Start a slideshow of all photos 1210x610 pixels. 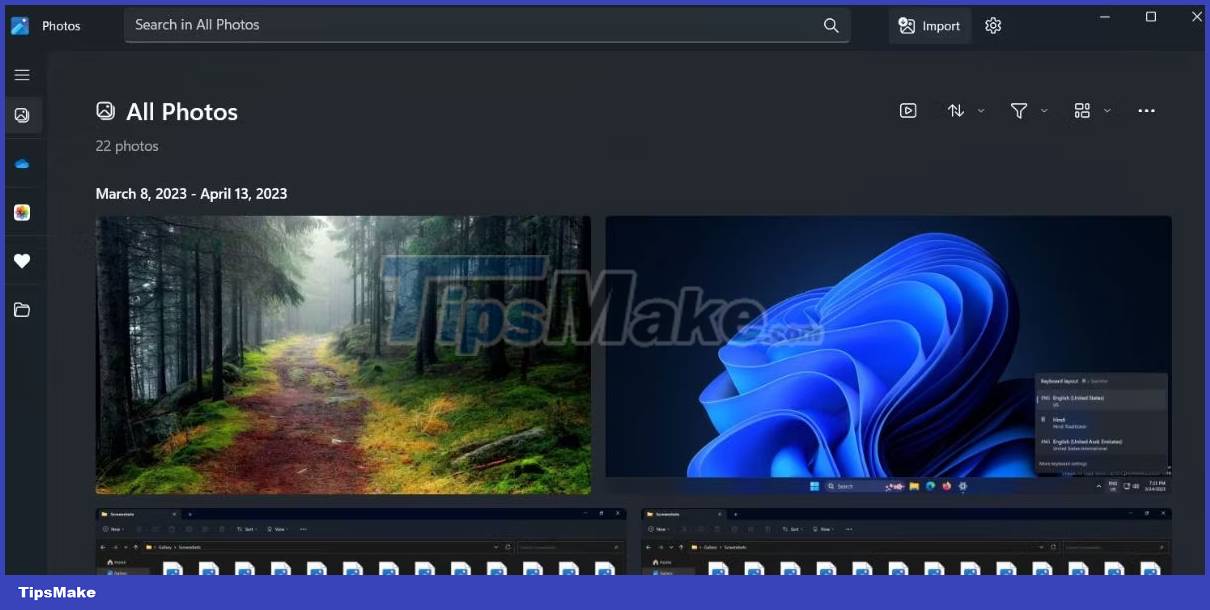coord(908,110)
